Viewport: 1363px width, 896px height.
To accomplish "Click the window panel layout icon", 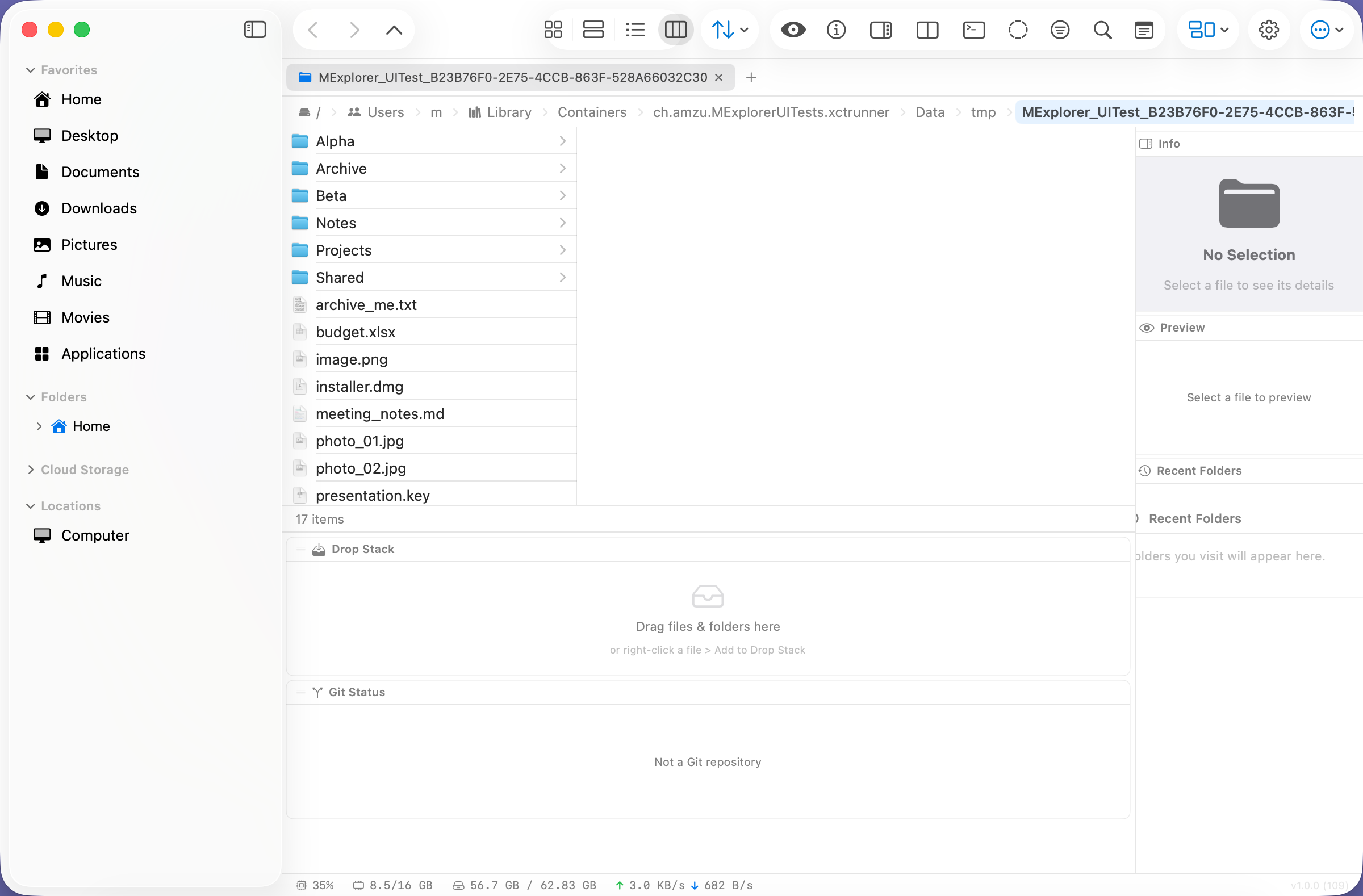I will (x=1144, y=30).
